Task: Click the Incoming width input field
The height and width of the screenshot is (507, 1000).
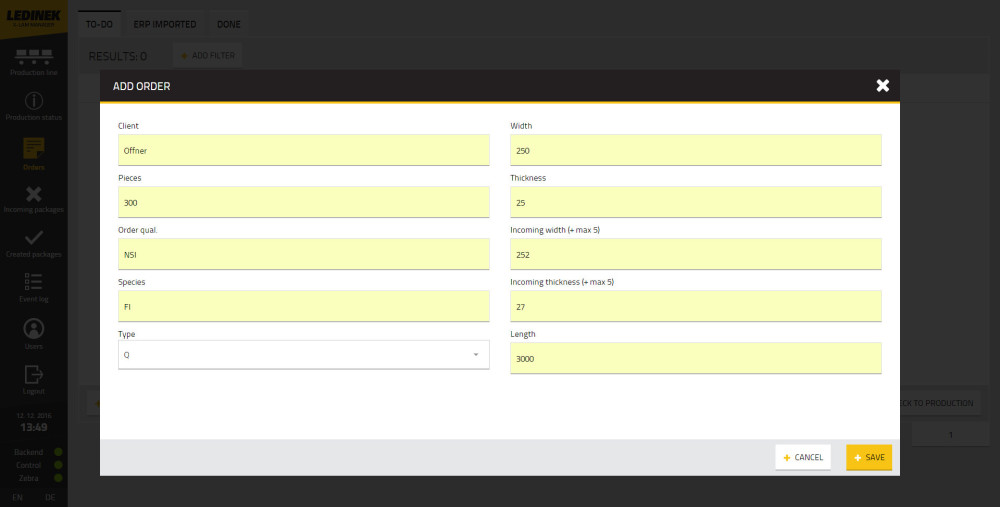Action: pyautogui.click(x=695, y=255)
